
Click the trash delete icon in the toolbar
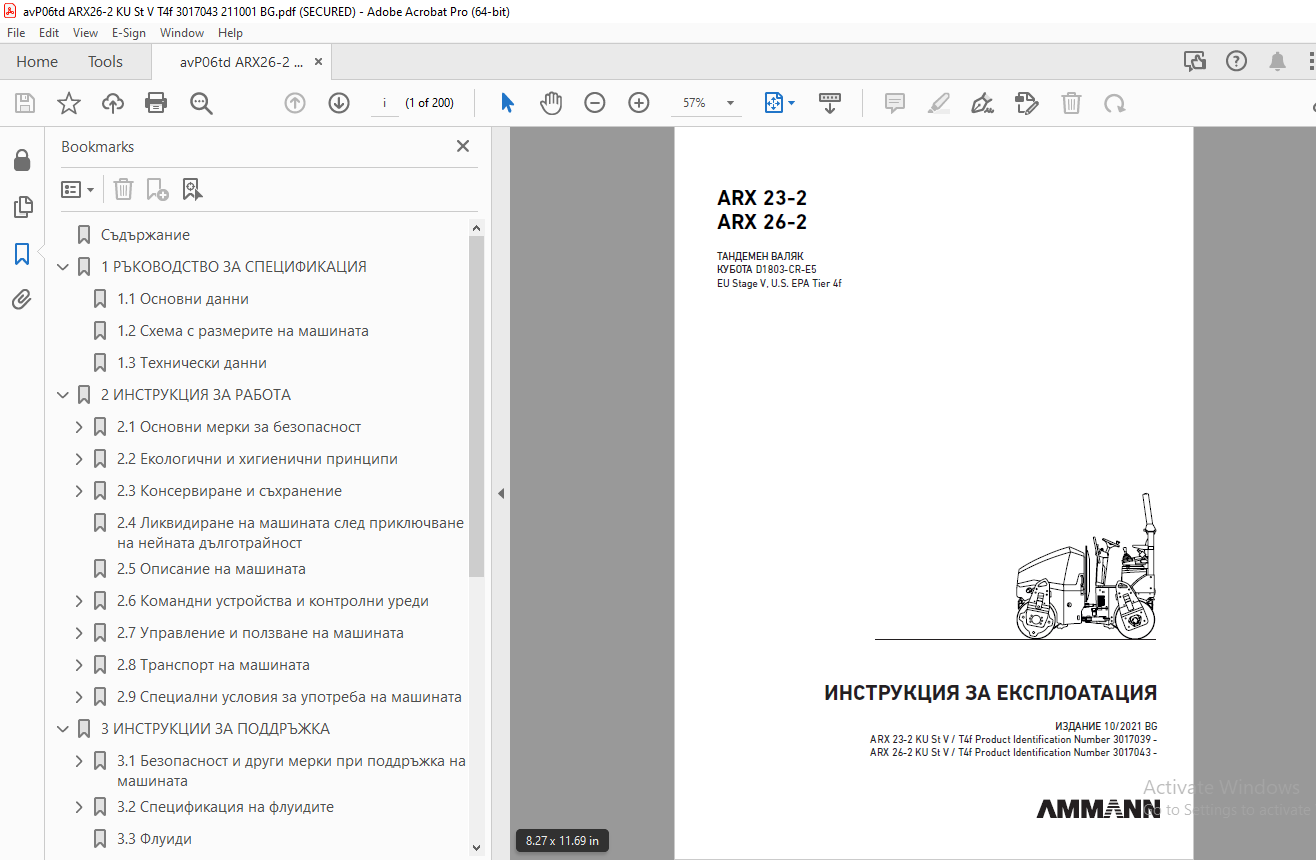(1071, 103)
